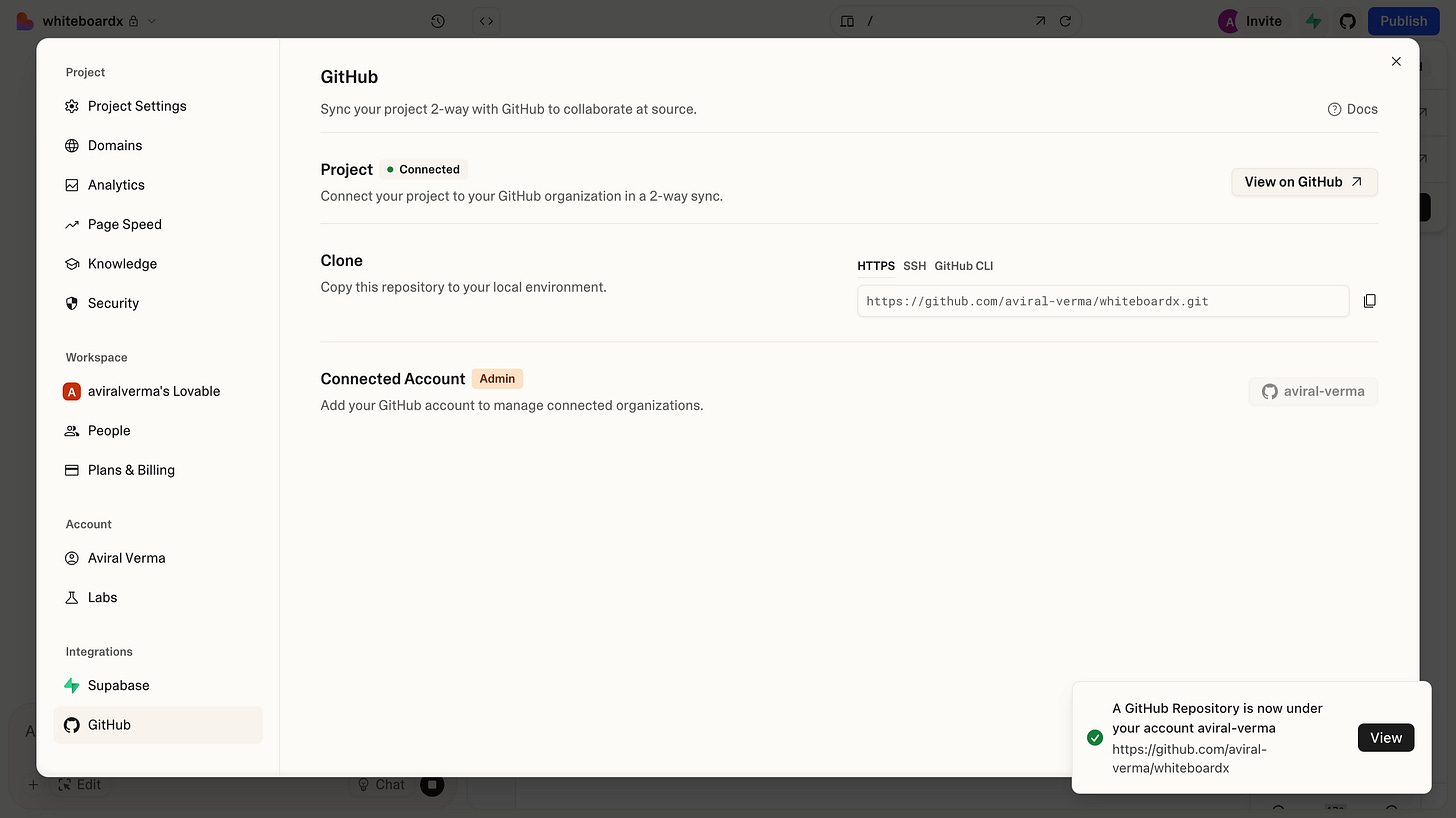Click the Plans & Billing card icon
1456x818 pixels.
pyautogui.click(x=72, y=470)
